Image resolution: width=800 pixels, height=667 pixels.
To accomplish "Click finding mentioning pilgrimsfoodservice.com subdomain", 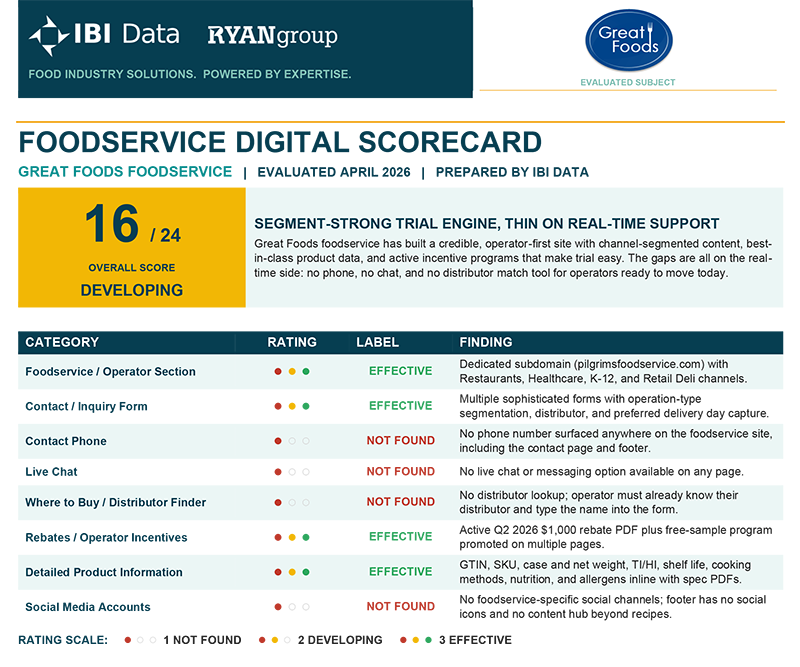I will point(603,372).
